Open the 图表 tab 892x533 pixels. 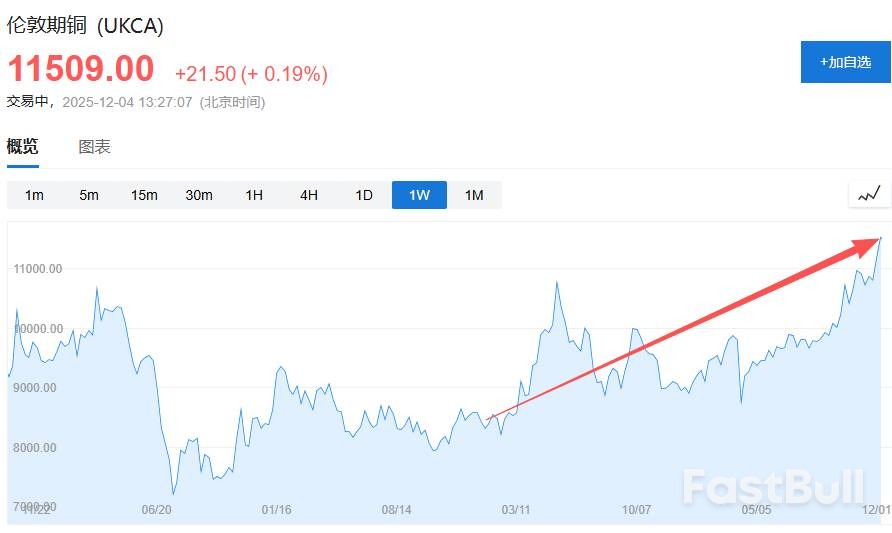pyautogui.click(x=94, y=147)
